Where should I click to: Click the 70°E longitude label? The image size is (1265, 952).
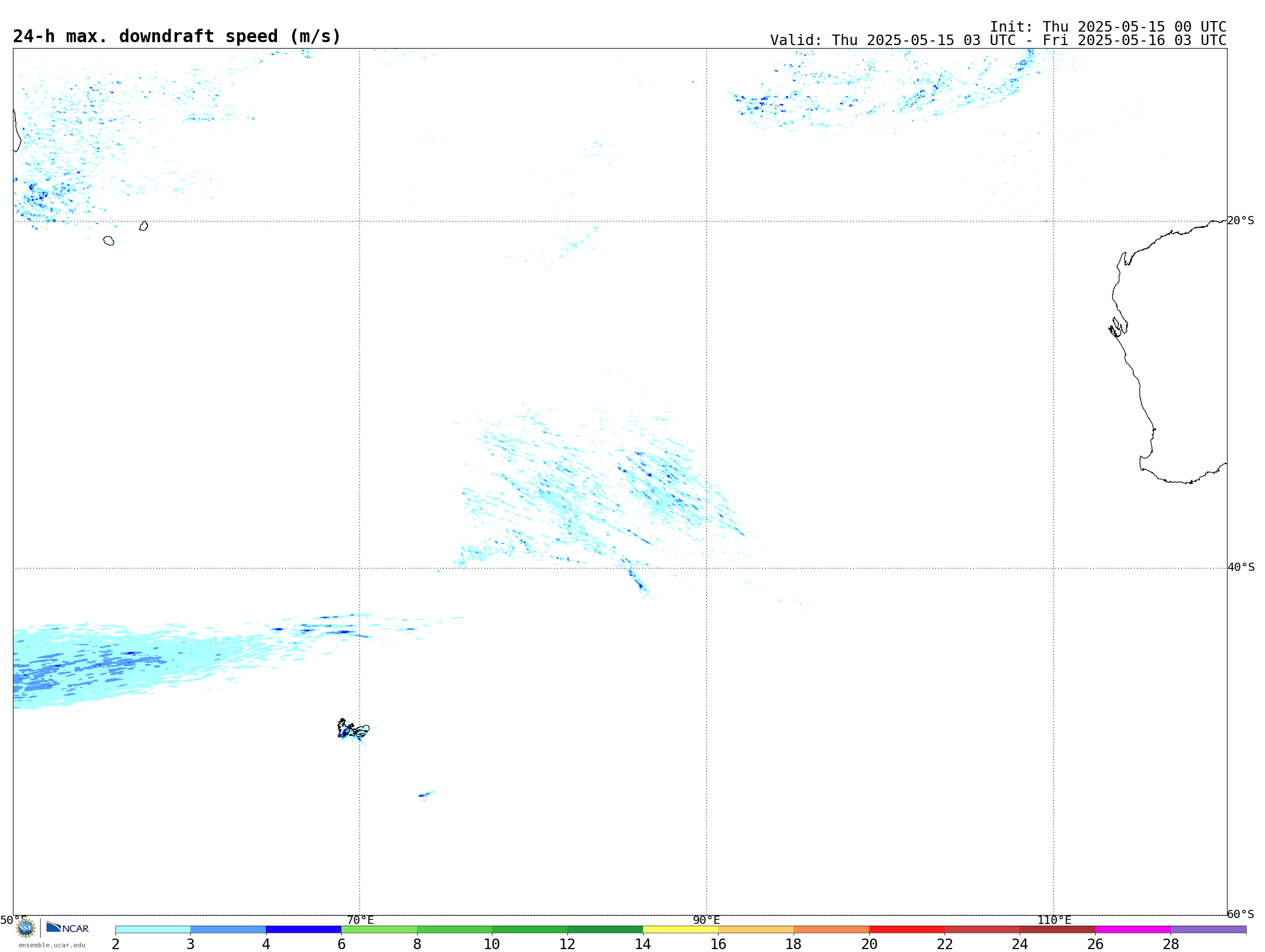pyautogui.click(x=360, y=920)
